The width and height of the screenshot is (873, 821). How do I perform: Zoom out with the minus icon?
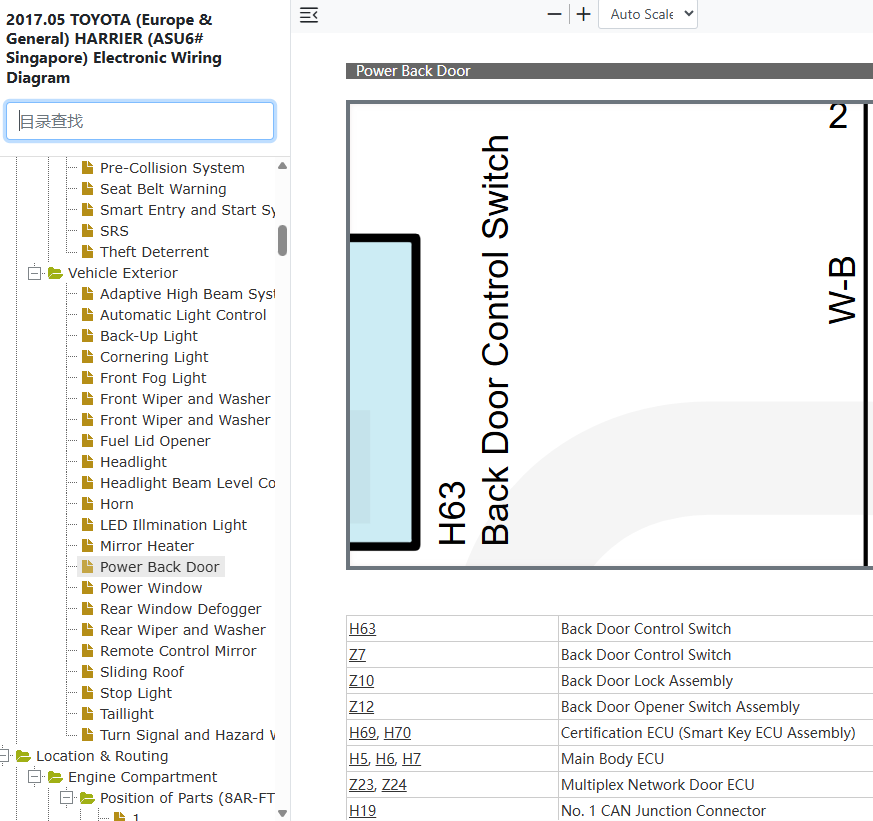pos(555,14)
